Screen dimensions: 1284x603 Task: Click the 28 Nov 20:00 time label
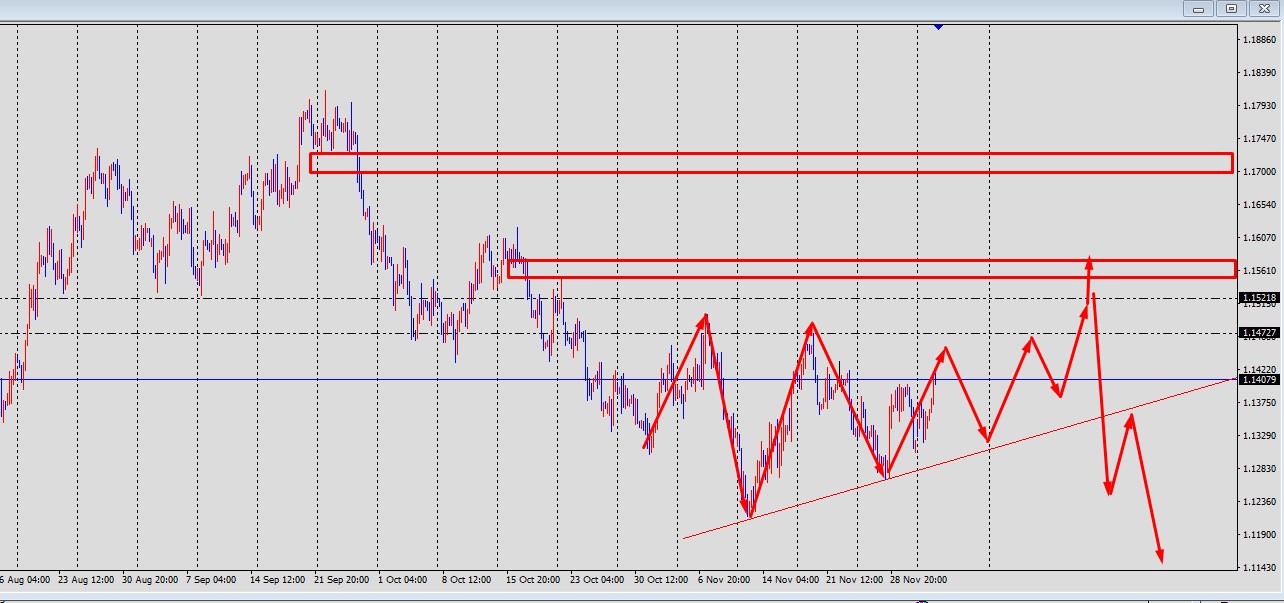coord(920,580)
